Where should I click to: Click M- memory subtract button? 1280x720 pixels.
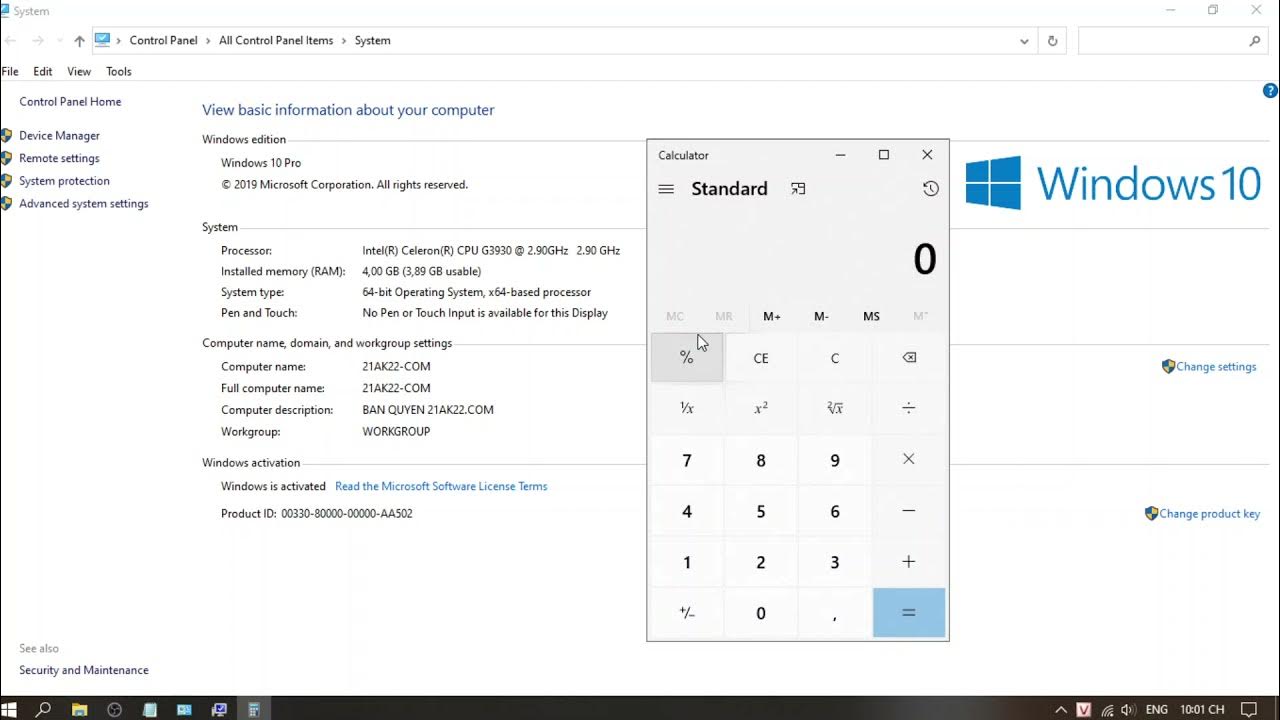coord(822,316)
